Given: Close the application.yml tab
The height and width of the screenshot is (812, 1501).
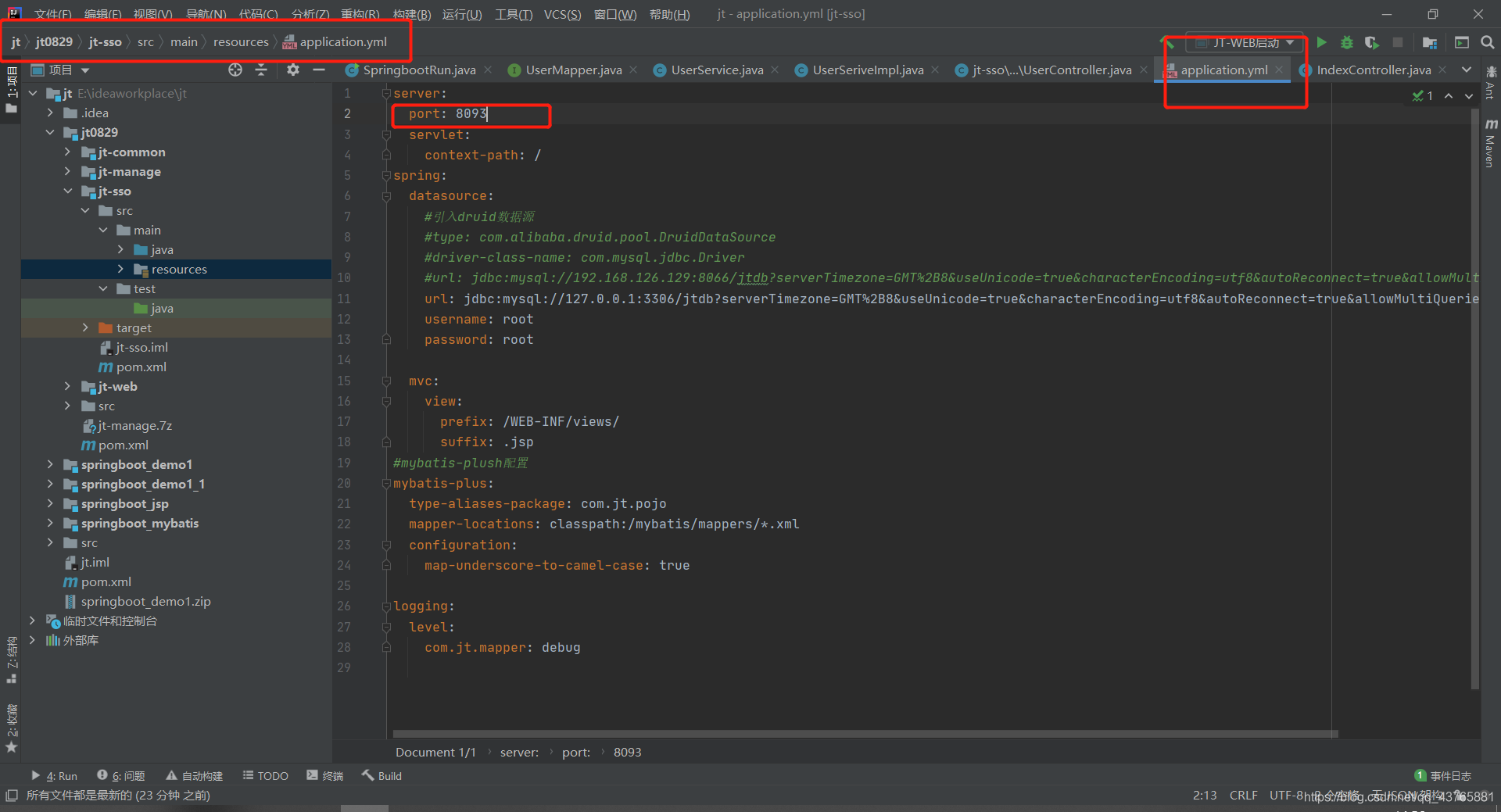Looking at the screenshot, I should (1279, 70).
